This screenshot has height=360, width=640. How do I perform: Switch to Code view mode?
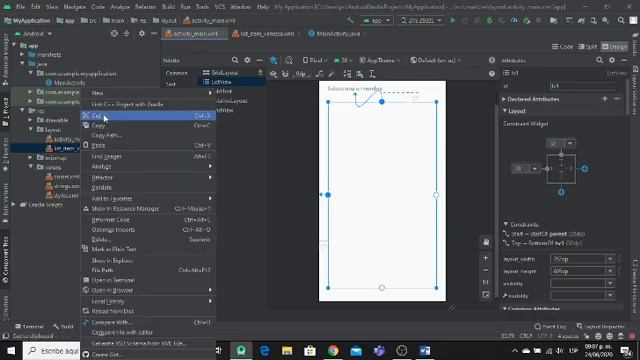[562, 47]
